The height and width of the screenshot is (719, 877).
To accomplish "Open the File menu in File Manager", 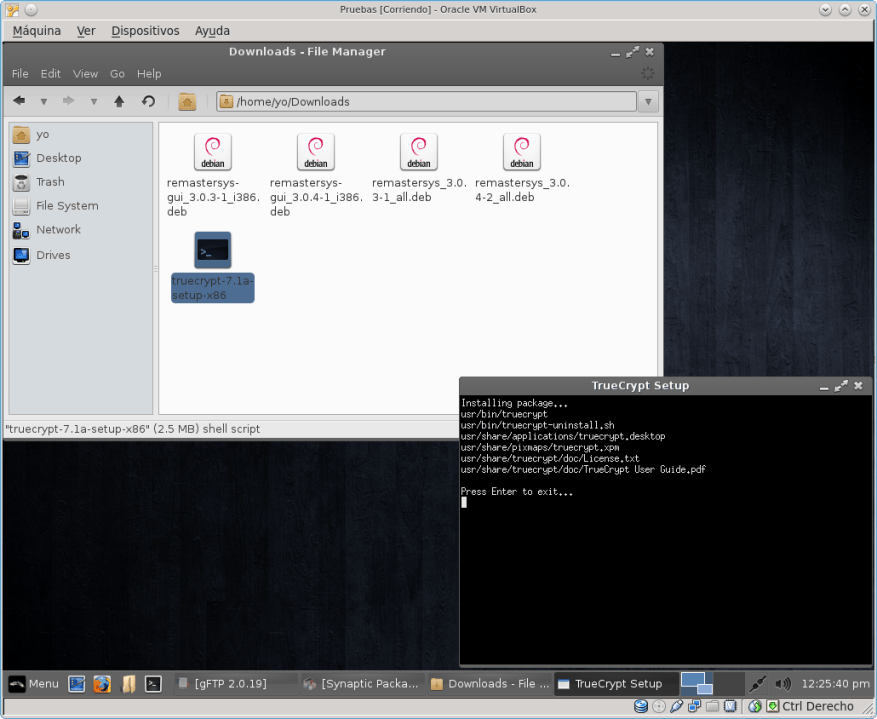I will click(x=19, y=73).
